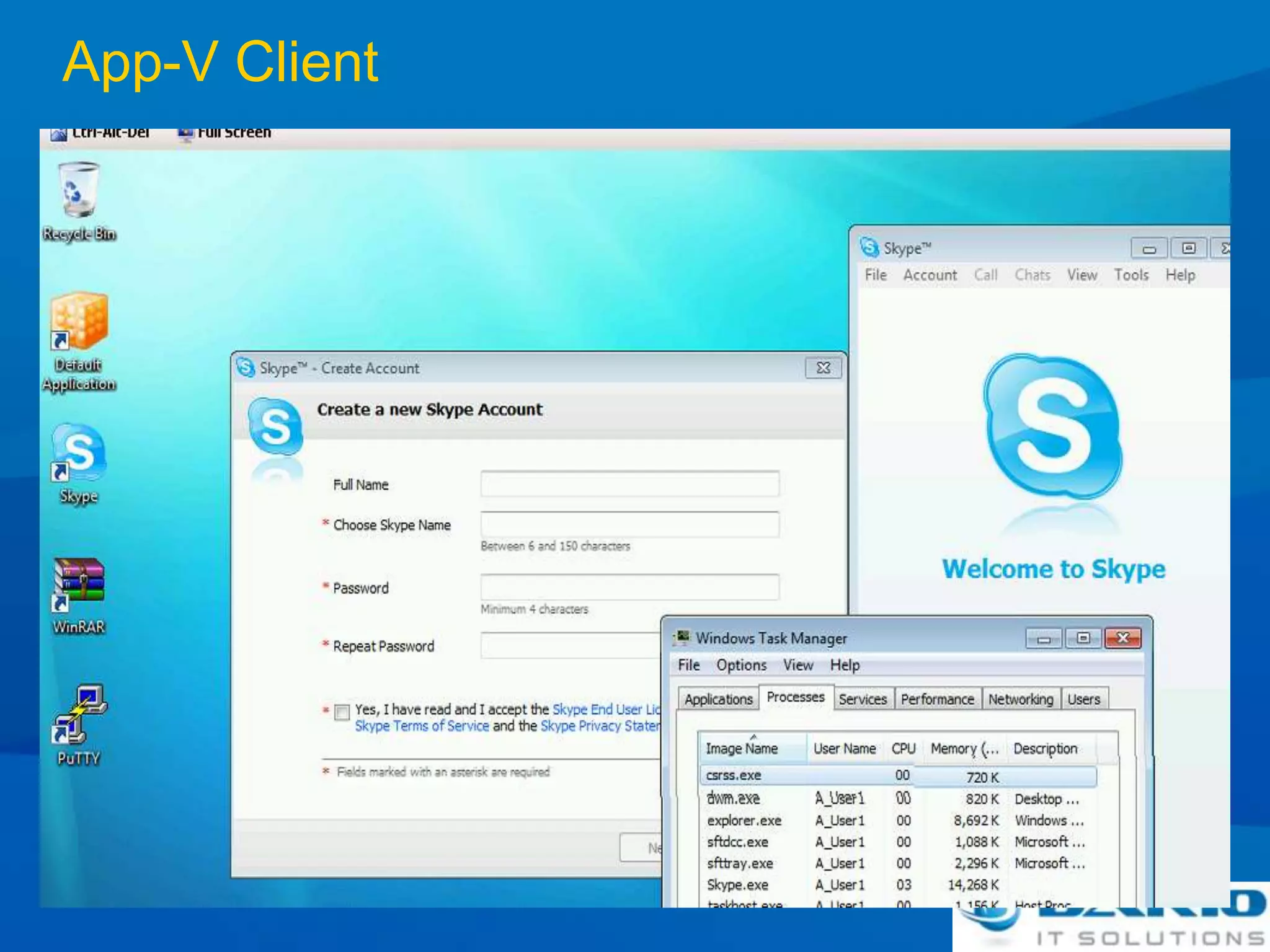
Task: Open the Help menu in the Skype window
Action: pos(1180,275)
